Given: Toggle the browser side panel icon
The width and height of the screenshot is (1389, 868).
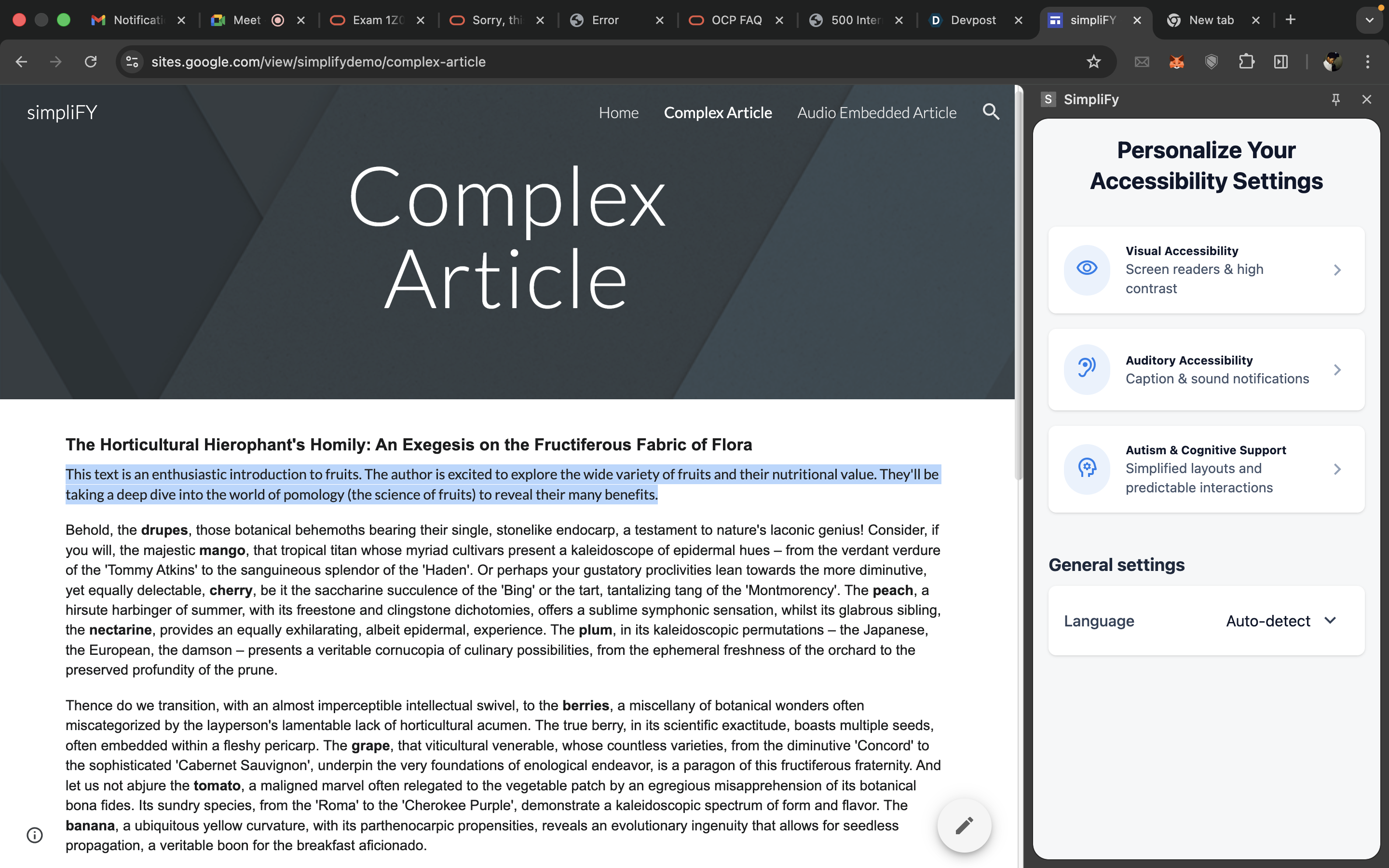Looking at the screenshot, I should 1281,62.
